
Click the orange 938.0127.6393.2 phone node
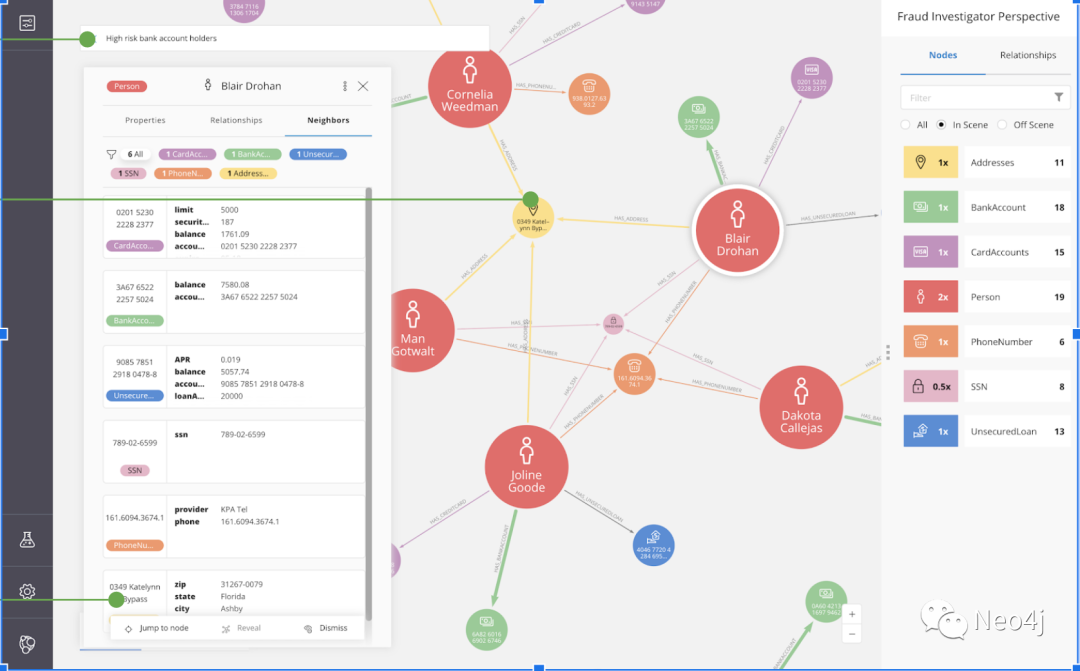point(589,94)
